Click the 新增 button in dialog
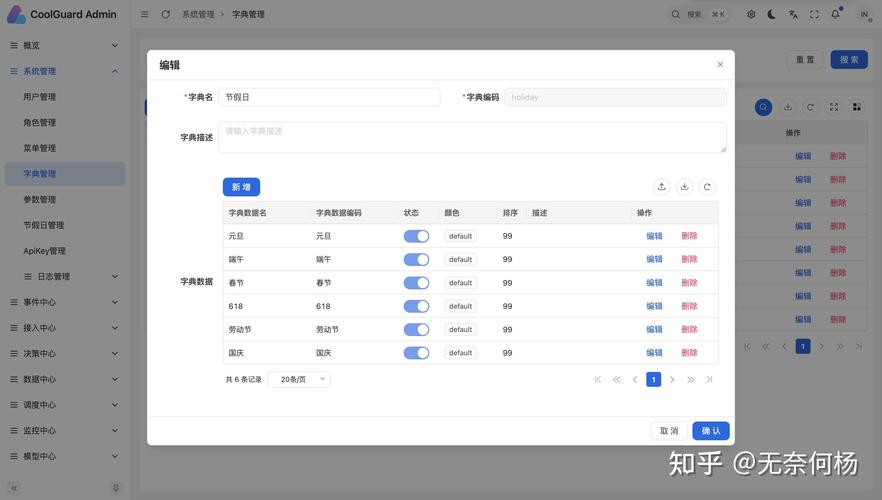The height and width of the screenshot is (500, 882). tap(241, 187)
